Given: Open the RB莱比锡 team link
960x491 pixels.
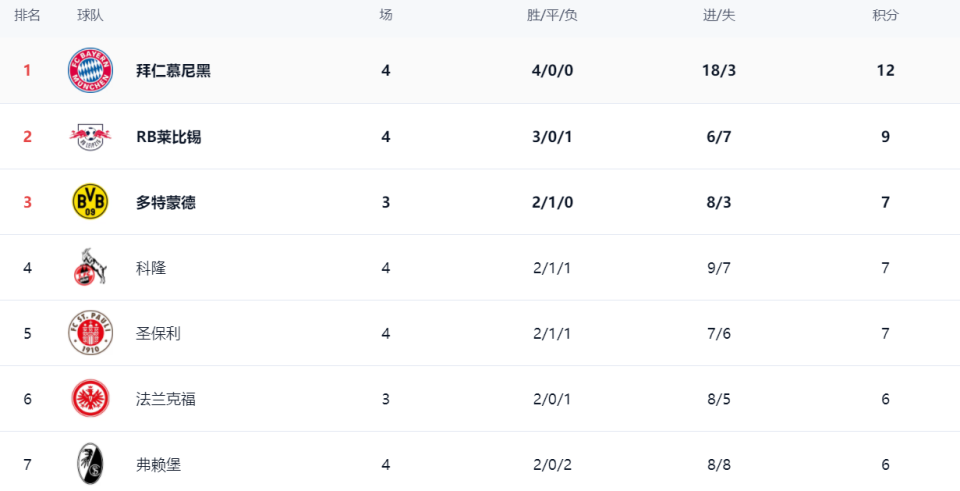Looking at the screenshot, I should point(168,137).
